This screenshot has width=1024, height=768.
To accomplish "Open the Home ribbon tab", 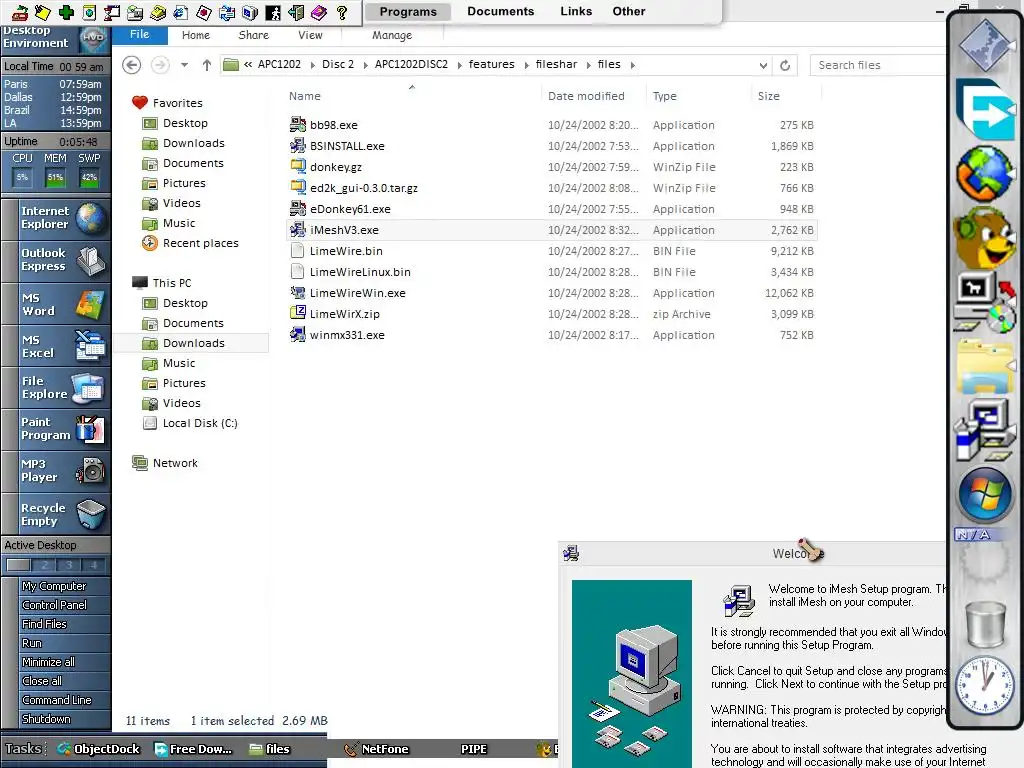I will tap(196, 35).
